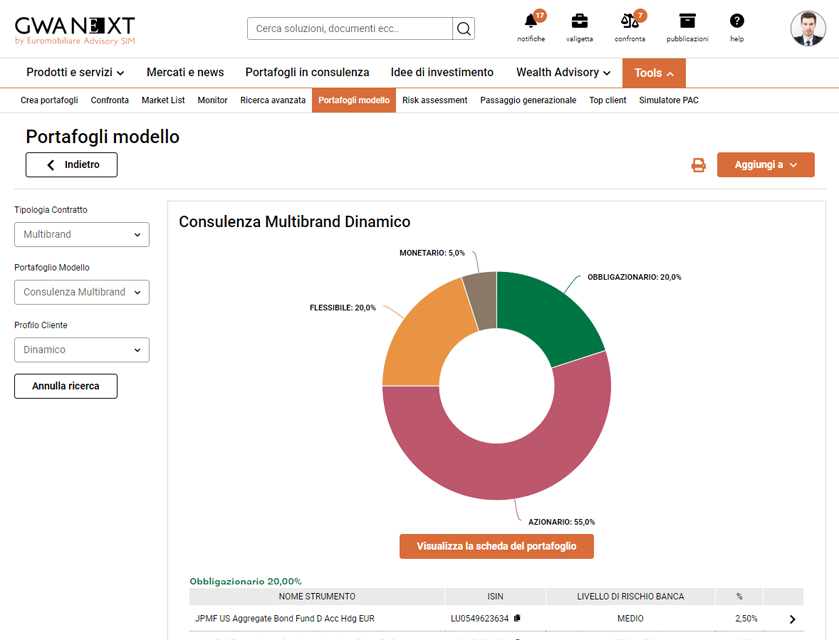Click the search magnifier icon
The height and width of the screenshot is (640, 839).
[x=463, y=29]
